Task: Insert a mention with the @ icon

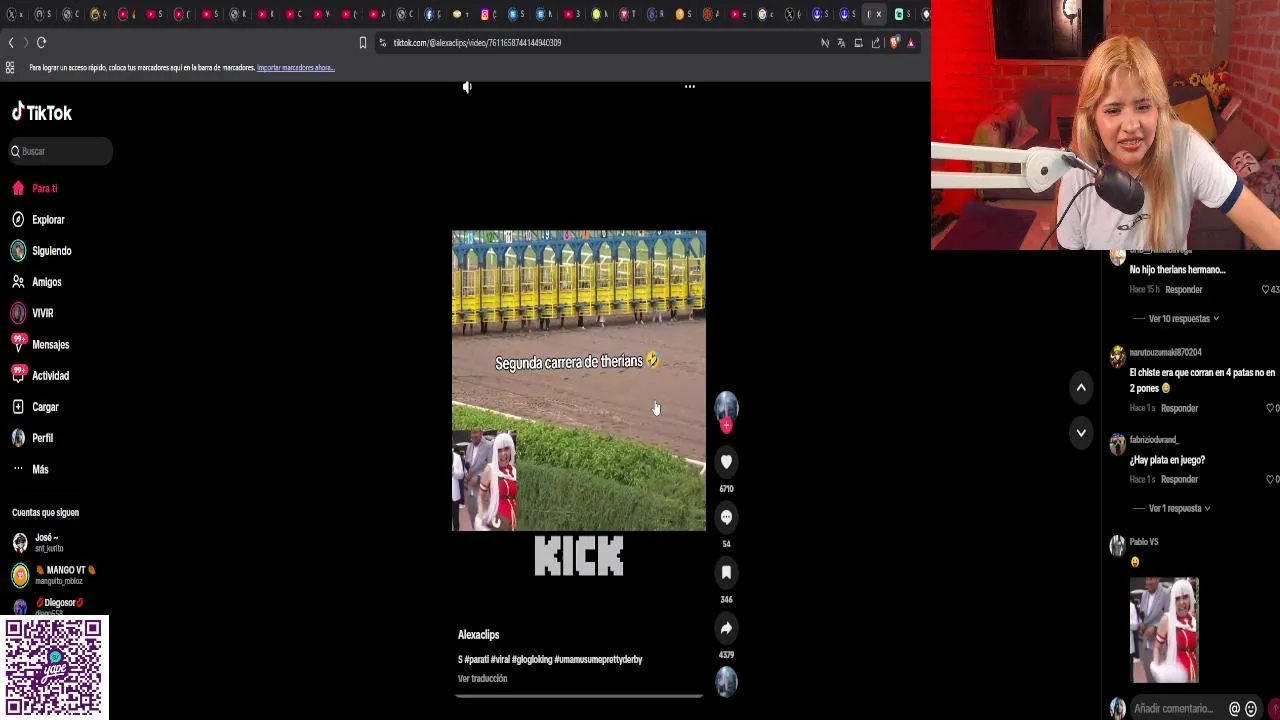Action: pyautogui.click(x=1235, y=709)
